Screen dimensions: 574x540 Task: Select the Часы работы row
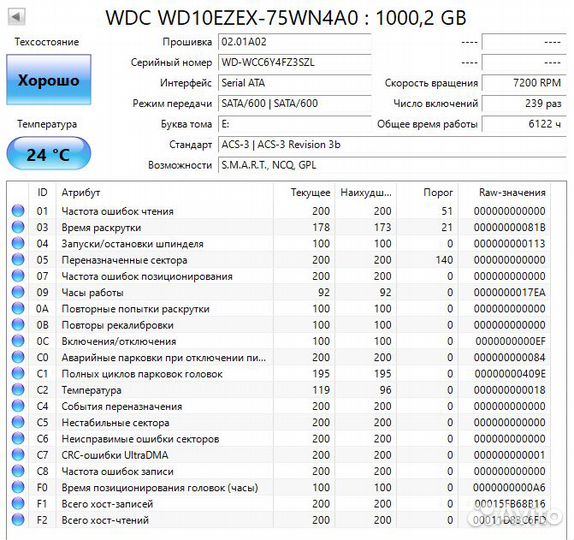(279, 292)
